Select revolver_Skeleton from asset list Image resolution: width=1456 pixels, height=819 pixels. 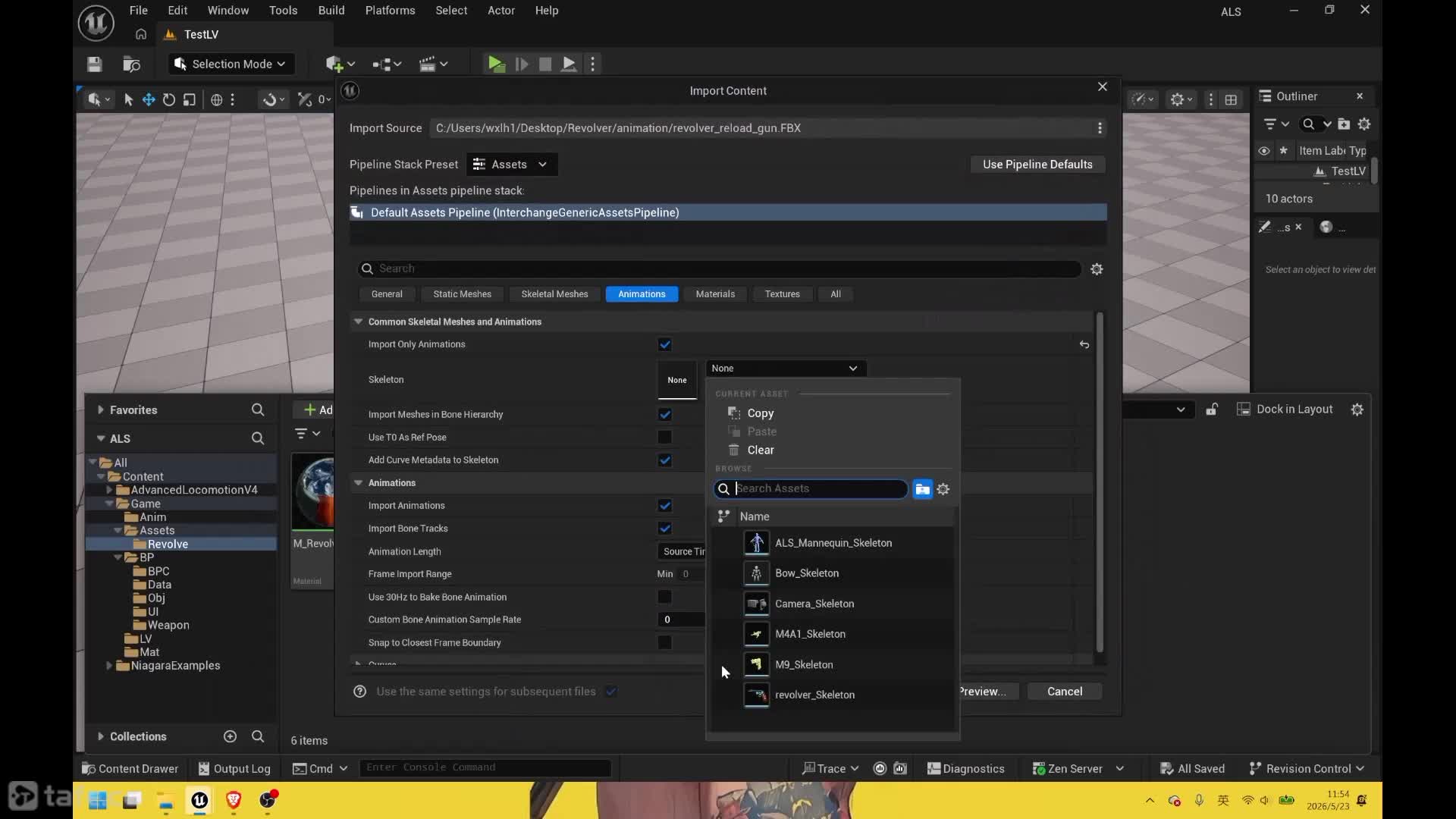pos(832,695)
